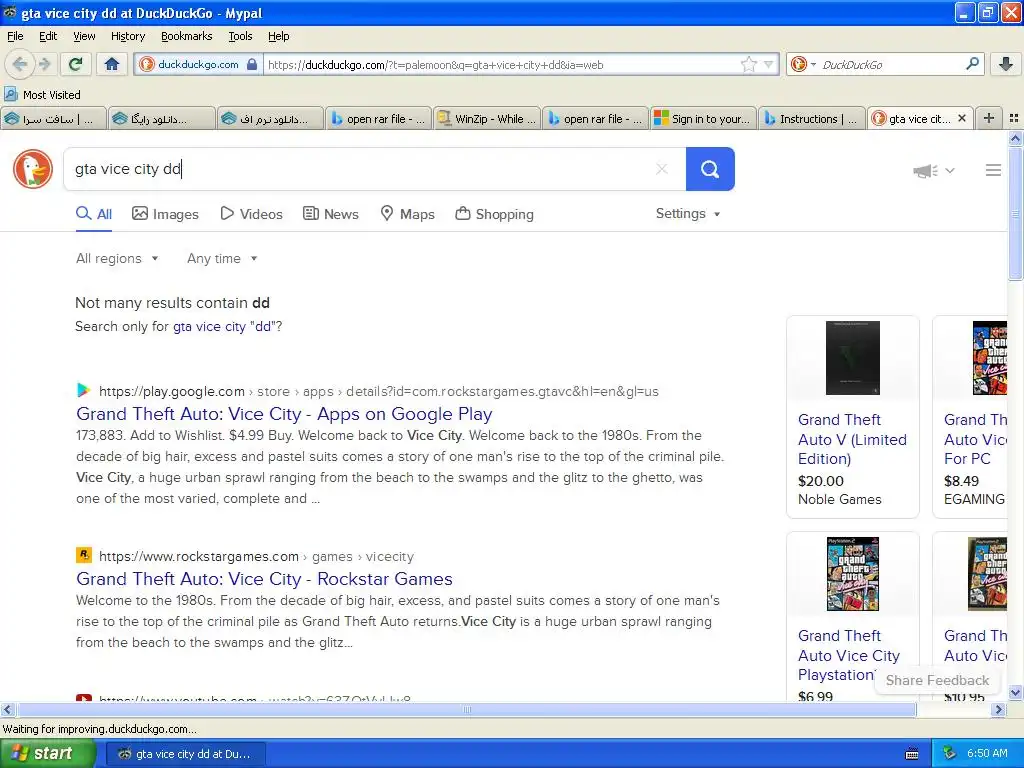This screenshot has height=768, width=1024.
Task: Click the magnifier in browser search box
Action: pos(972,64)
